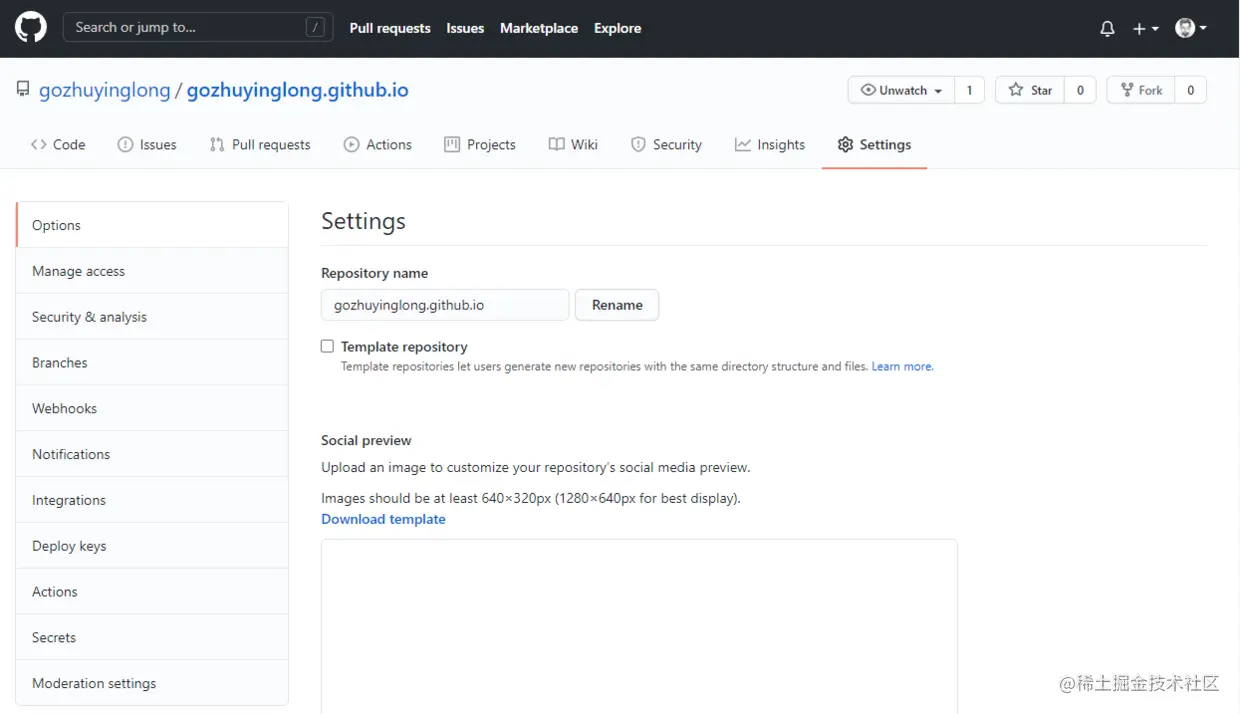Image resolution: width=1240 pixels, height=714 pixels.
Task: Click the Download template link
Action: 383,519
